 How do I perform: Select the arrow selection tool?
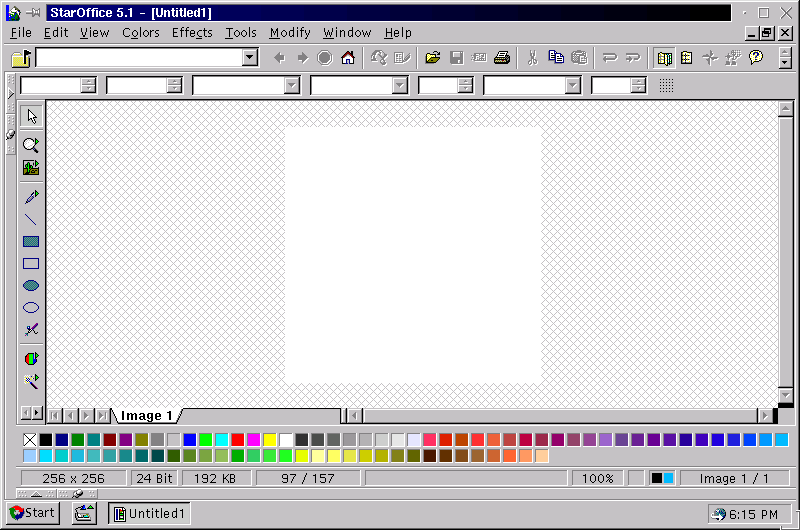pos(31,117)
